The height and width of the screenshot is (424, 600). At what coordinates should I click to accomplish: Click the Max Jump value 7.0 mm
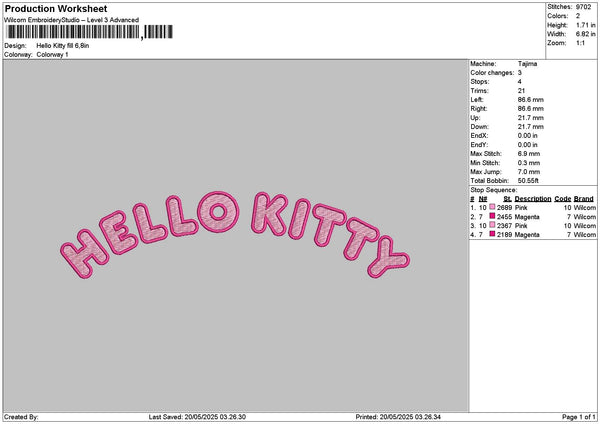[529, 172]
